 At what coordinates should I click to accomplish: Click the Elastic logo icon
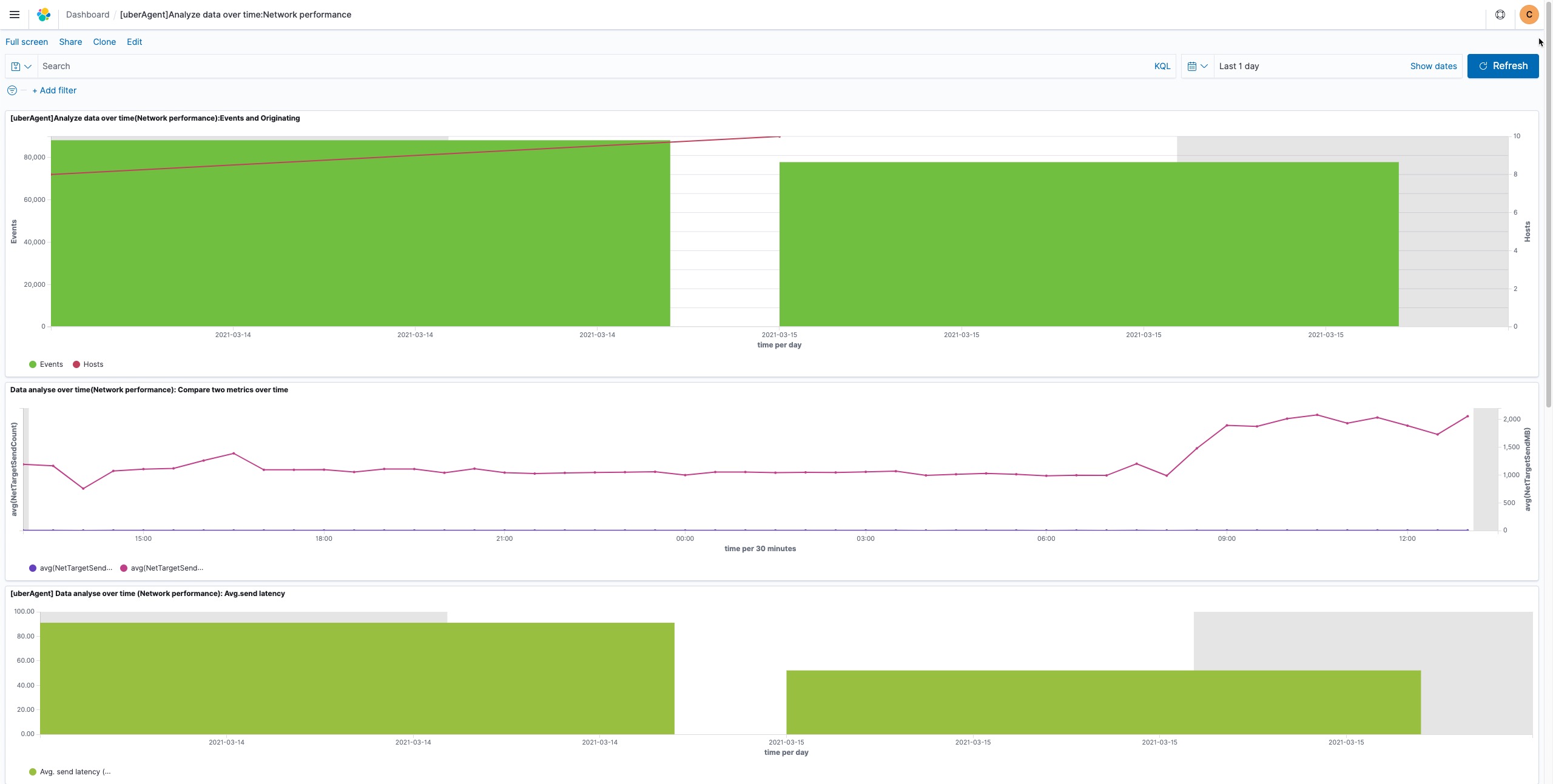click(44, 15)
